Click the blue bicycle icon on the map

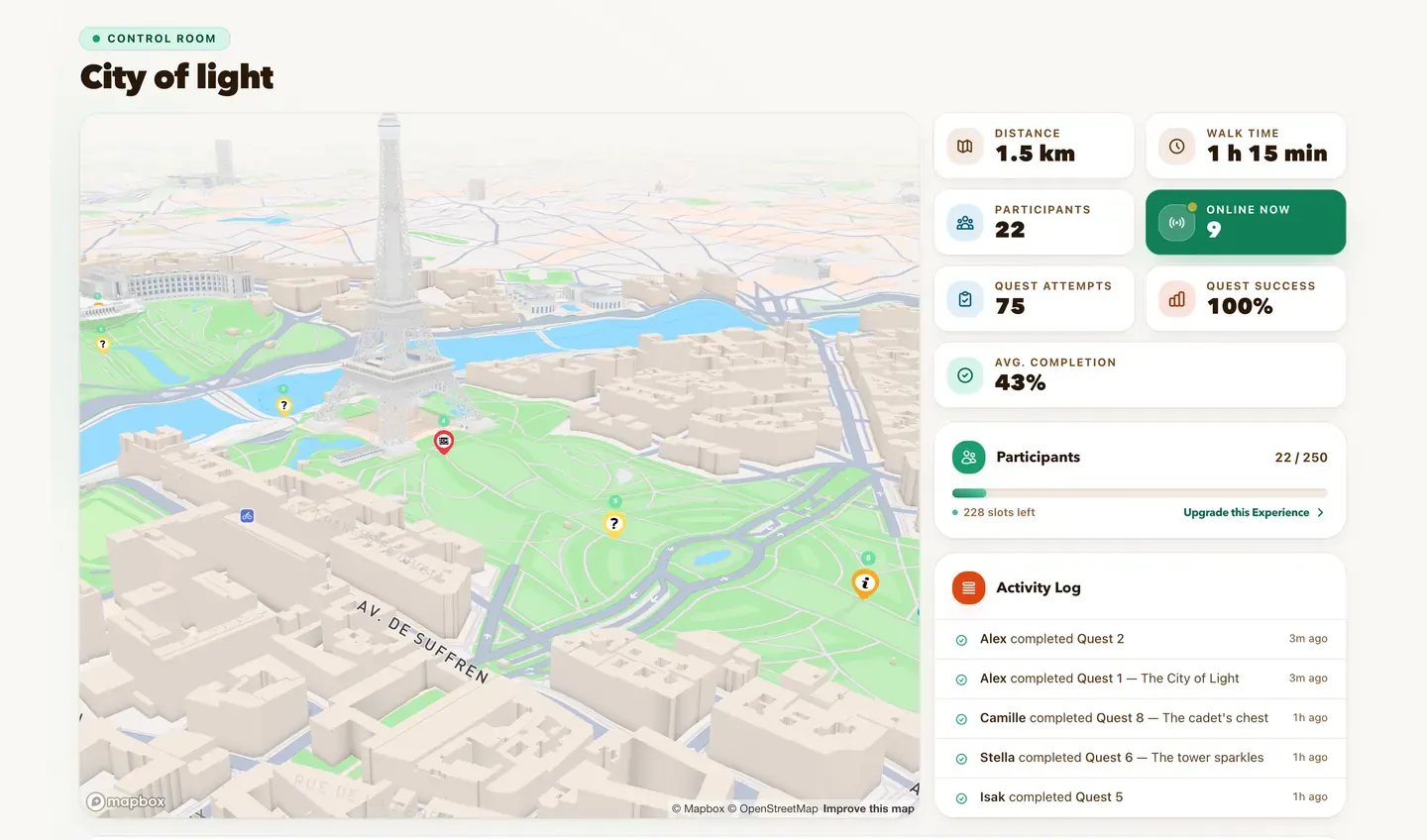(x=247, y=516)
